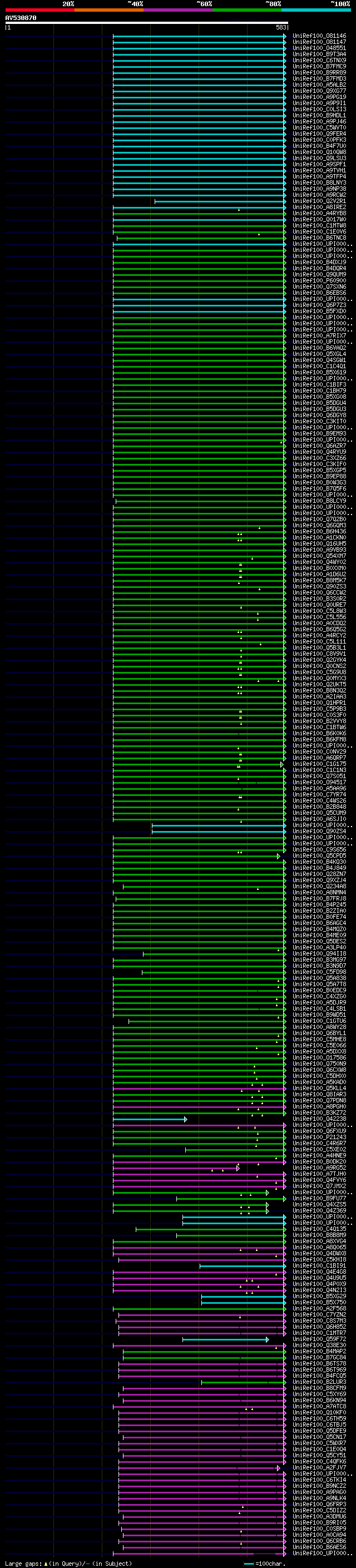Select the UniRef100_A9P9I1 label
The width and height of the screenshot is (356, 1568).
[x=319, y=103]
